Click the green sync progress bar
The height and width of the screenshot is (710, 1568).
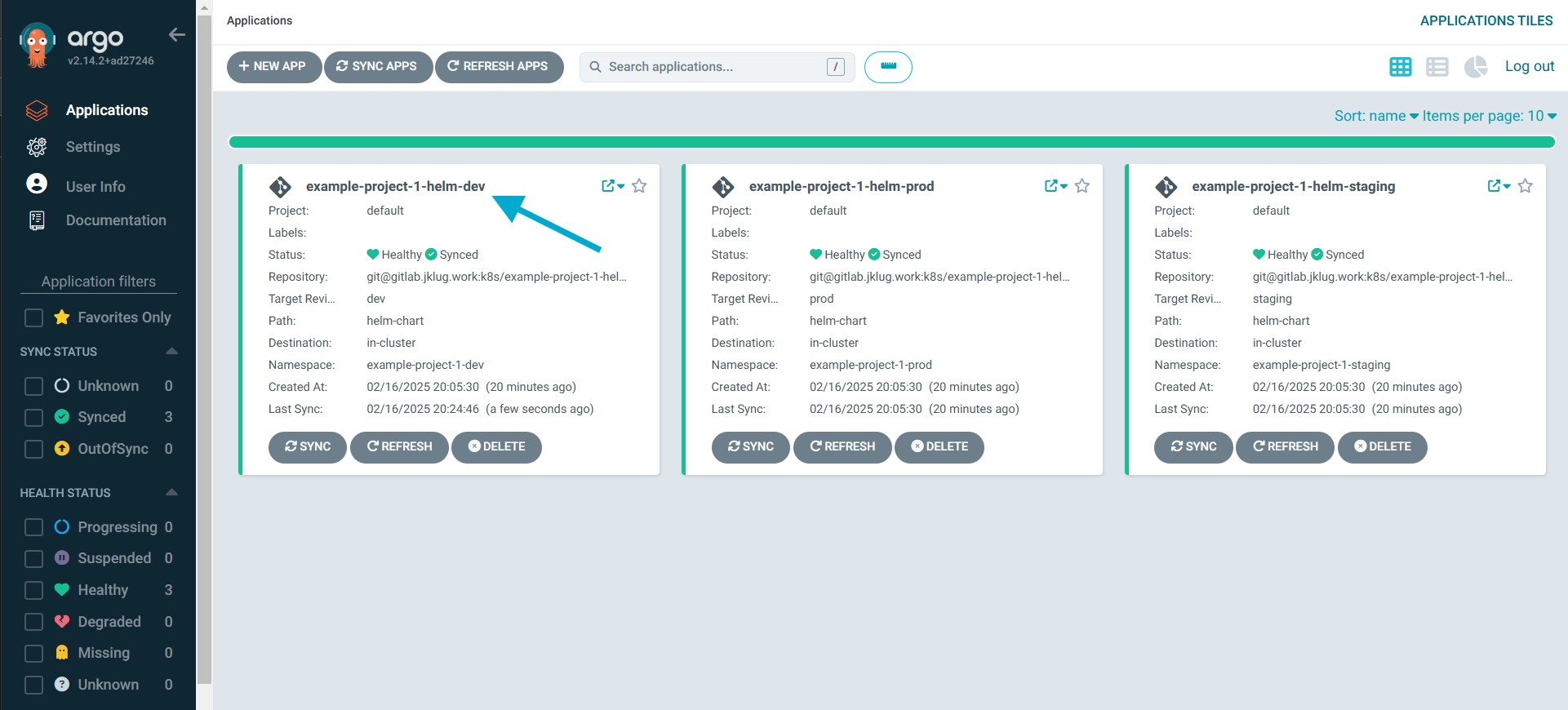(x=891, y=143)
